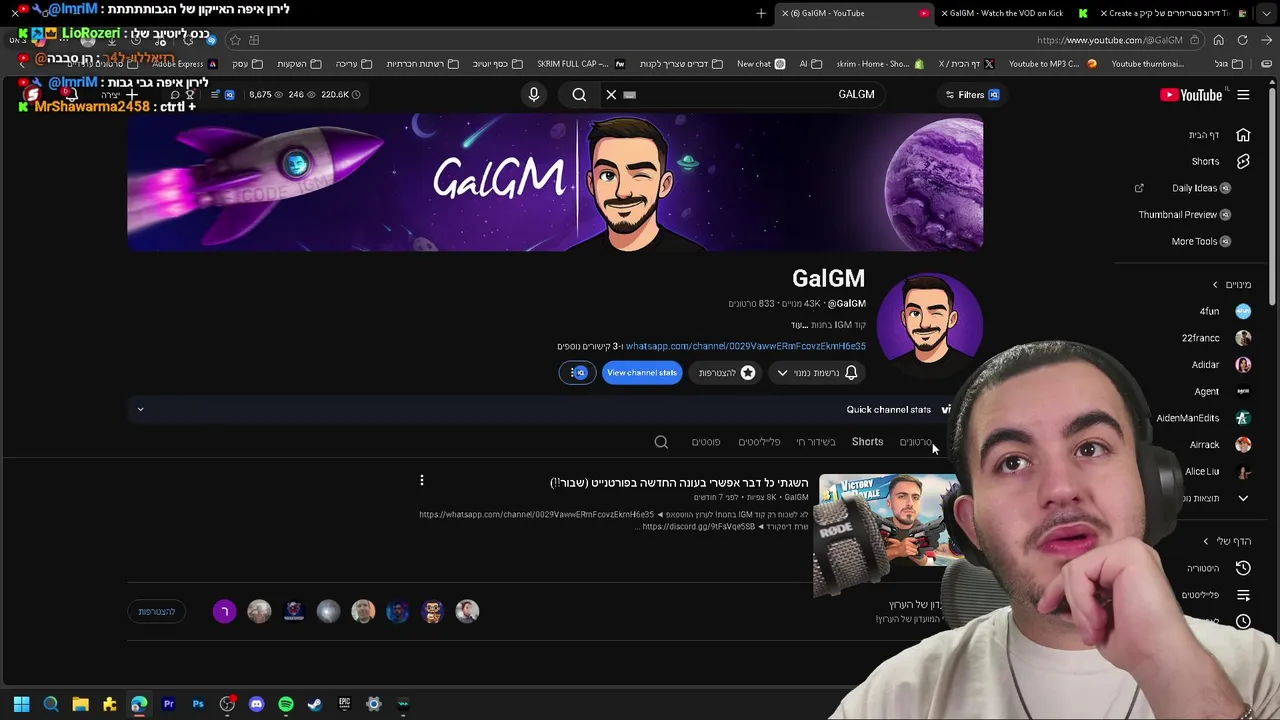Open File Explorer from taskbar

(x=81, y=704)
